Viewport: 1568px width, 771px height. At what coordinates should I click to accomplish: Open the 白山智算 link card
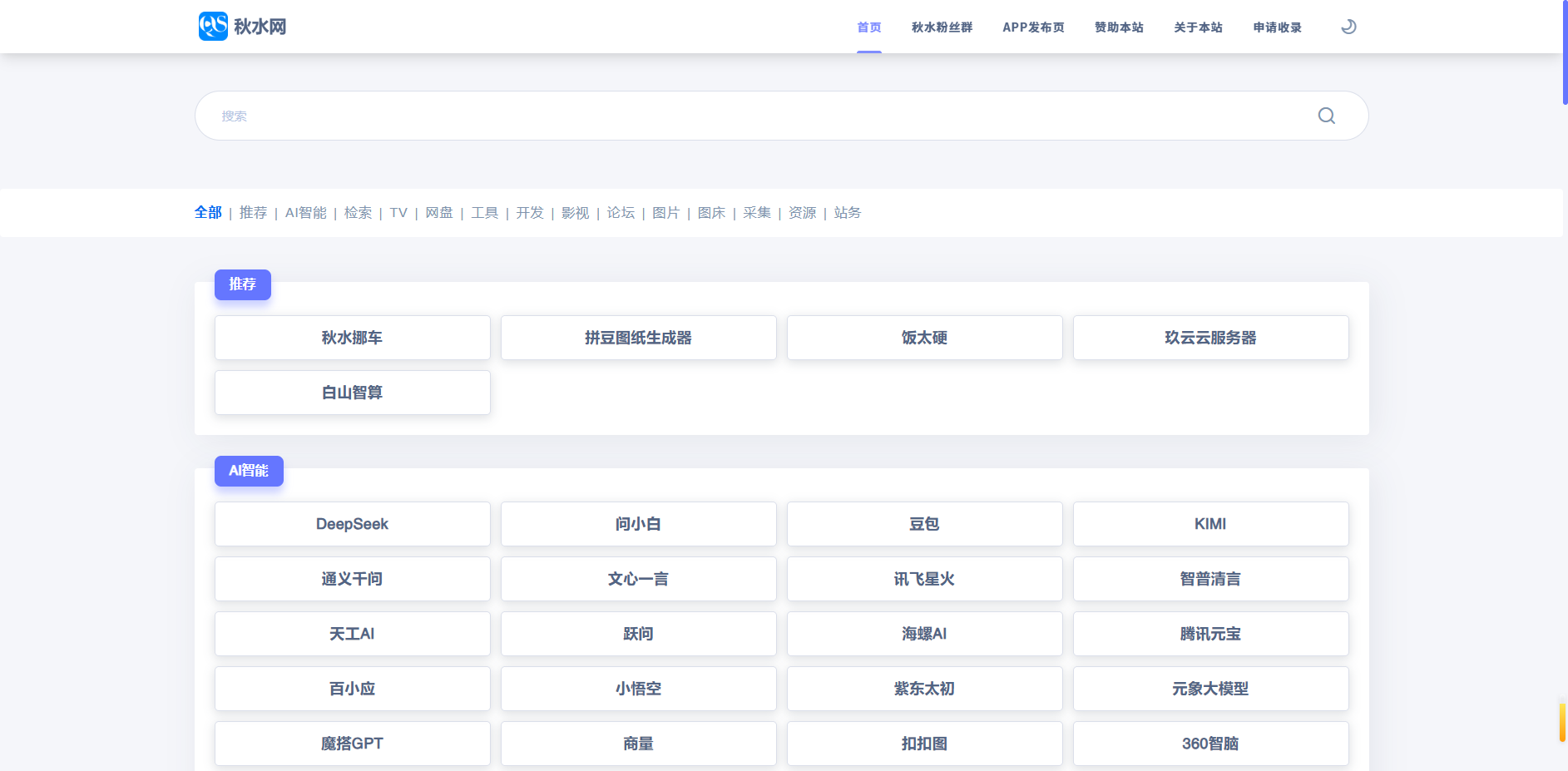pos(353,393)
